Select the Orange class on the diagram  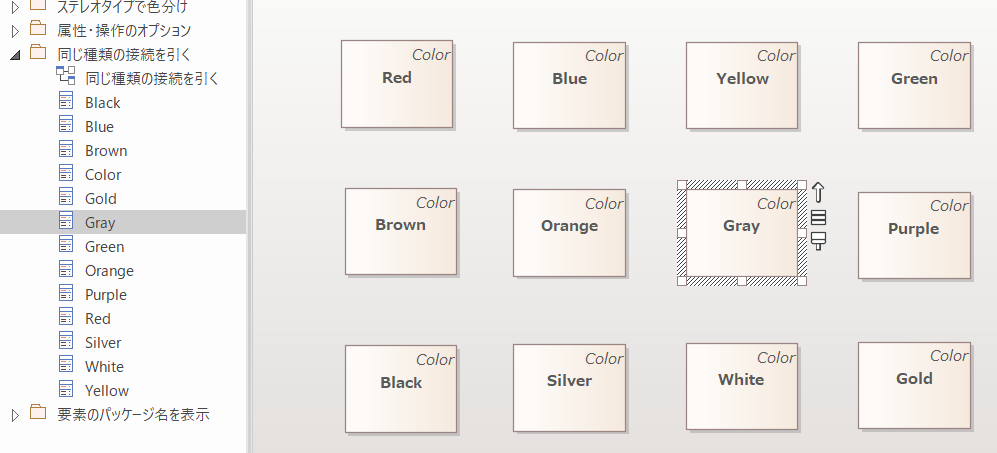569,232
